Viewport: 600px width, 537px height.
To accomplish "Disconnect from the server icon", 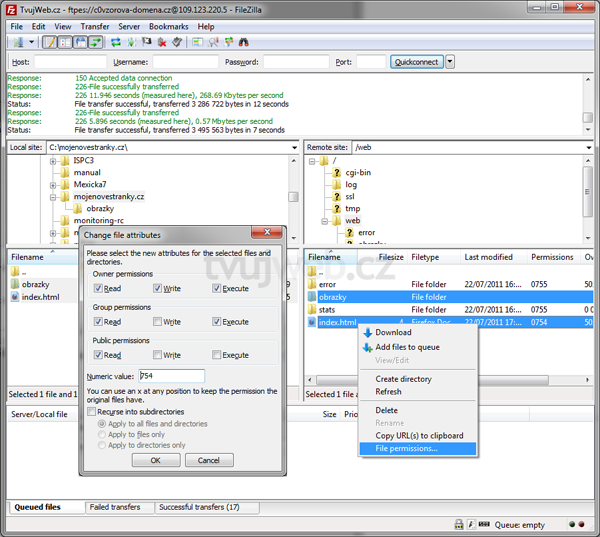I will [x=162, y=42].
